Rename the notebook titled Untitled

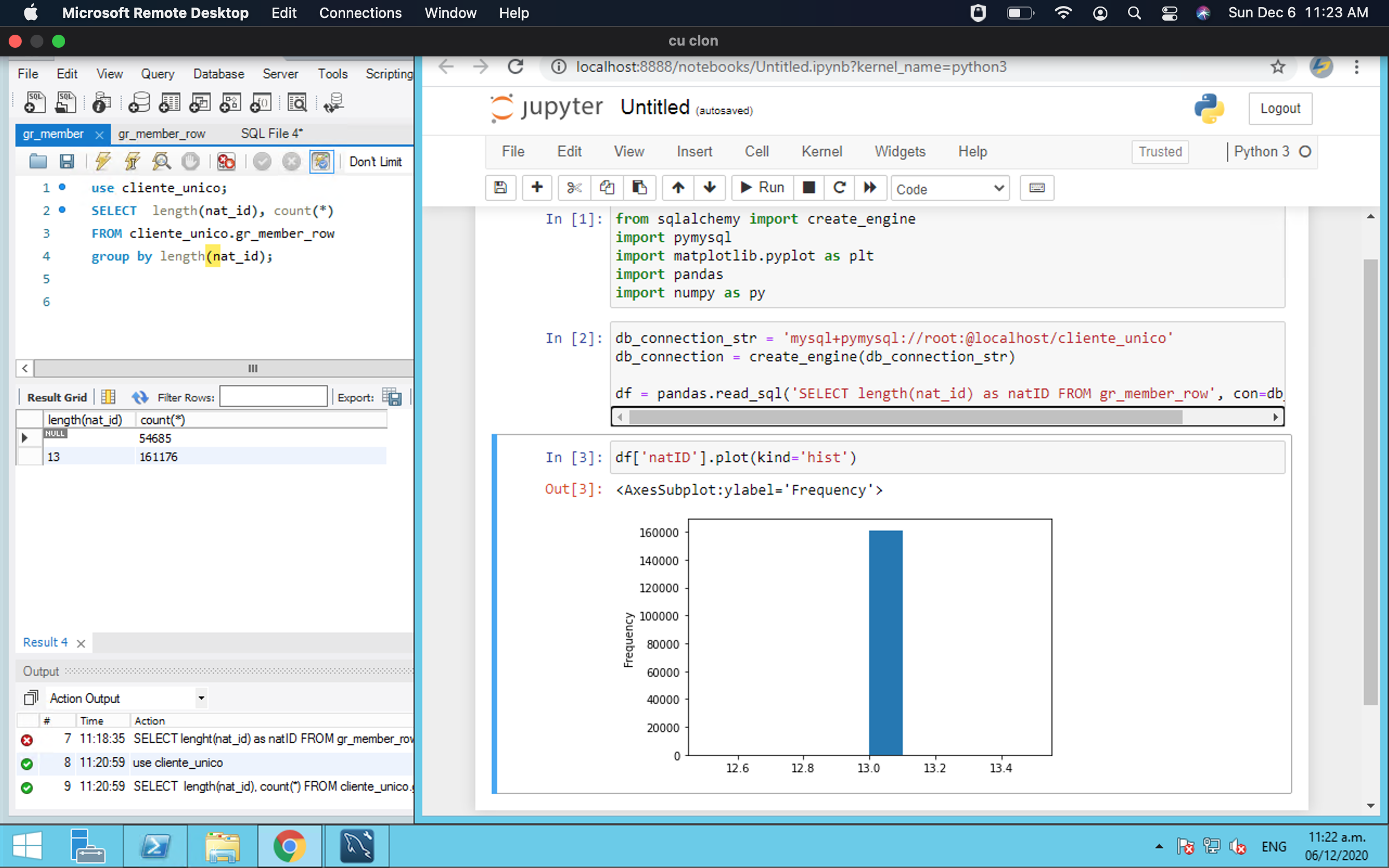point(655,107)
